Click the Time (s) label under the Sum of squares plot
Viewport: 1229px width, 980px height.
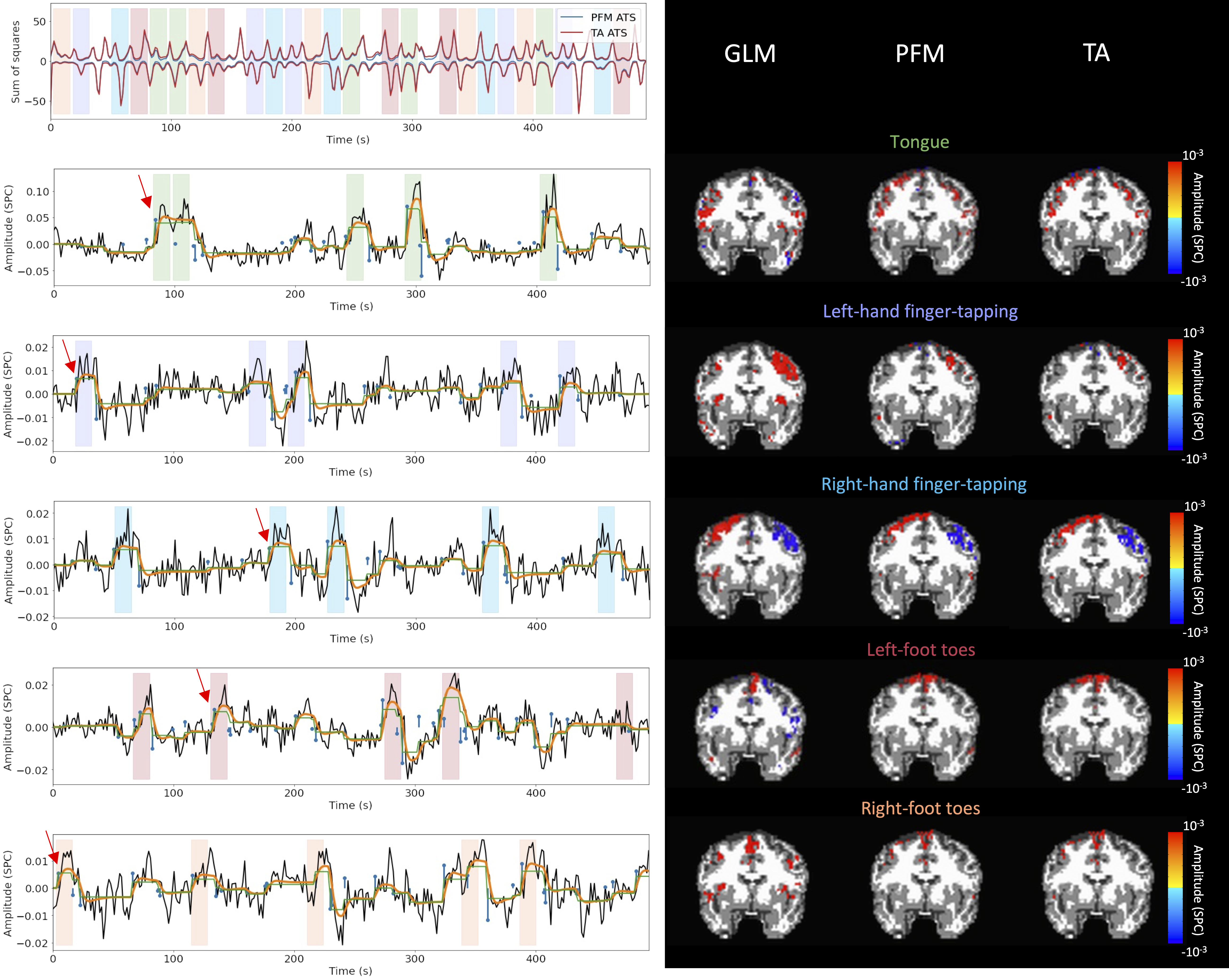pyautogui.click(x=348, y=140)
